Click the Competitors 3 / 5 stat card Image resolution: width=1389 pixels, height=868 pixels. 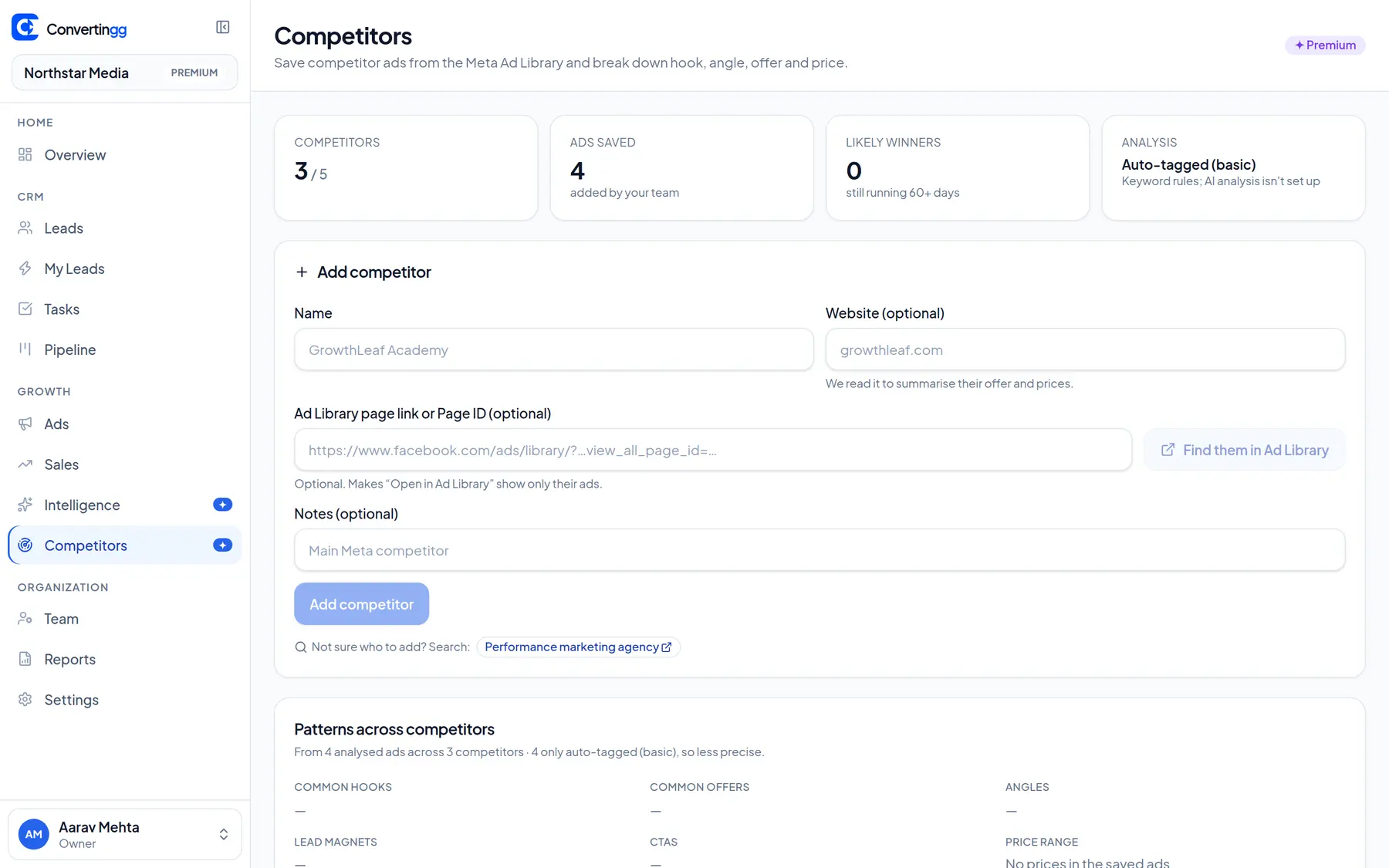pos(406,167)
